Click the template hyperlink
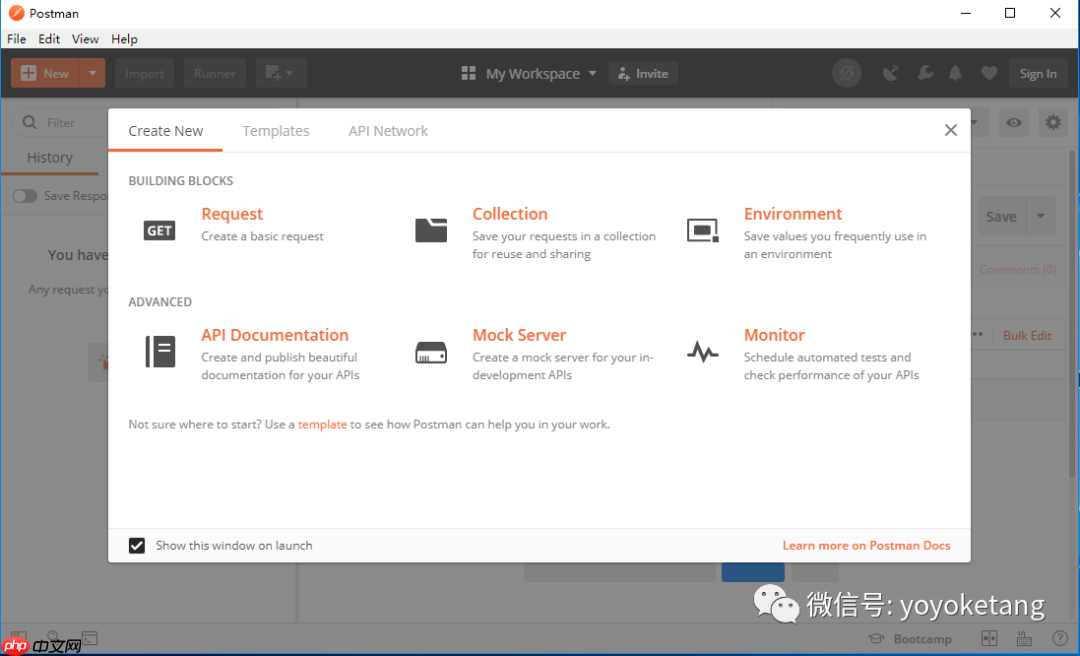1080x656 pixels. coord(322,424)
